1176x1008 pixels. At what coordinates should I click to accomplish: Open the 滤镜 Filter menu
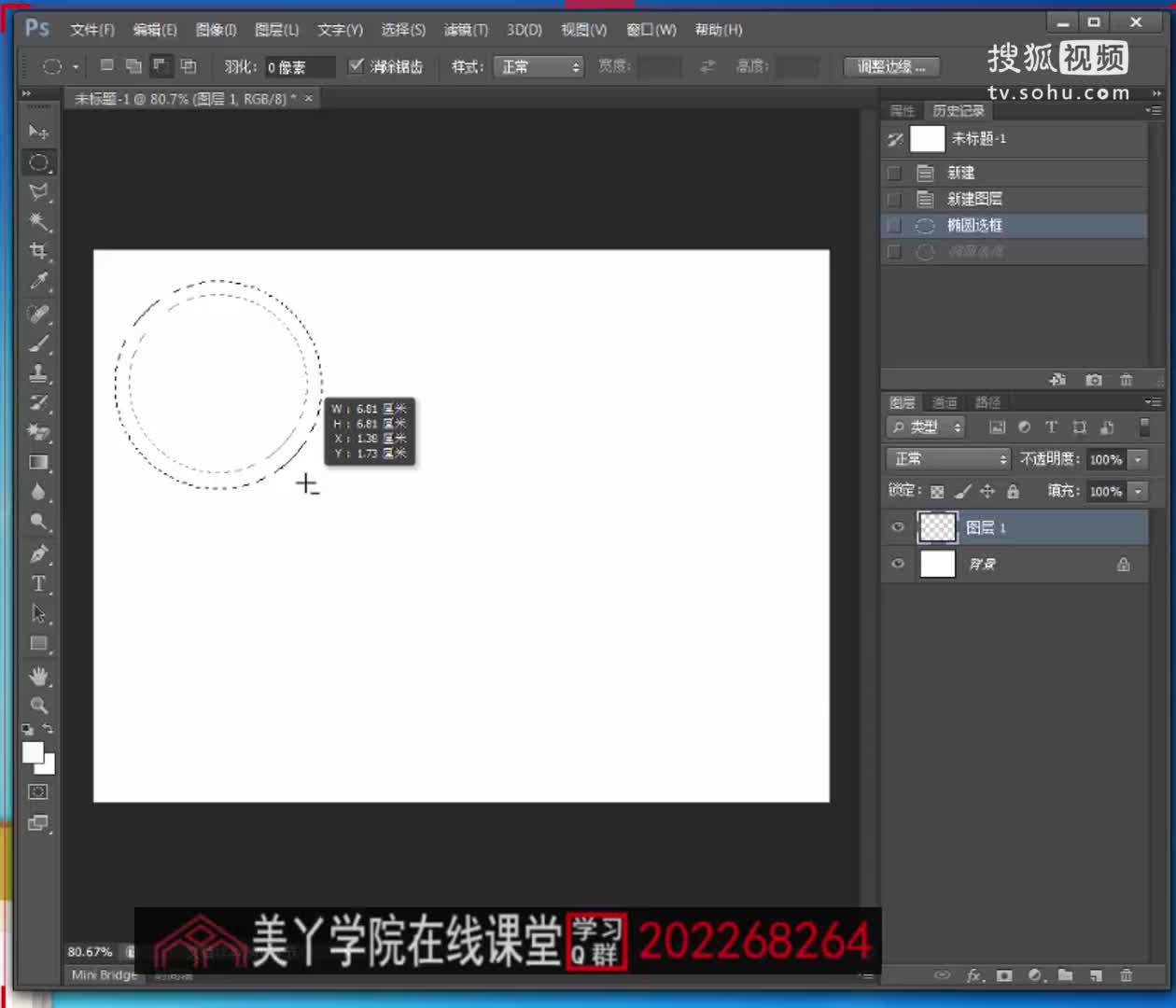point(465,29)
